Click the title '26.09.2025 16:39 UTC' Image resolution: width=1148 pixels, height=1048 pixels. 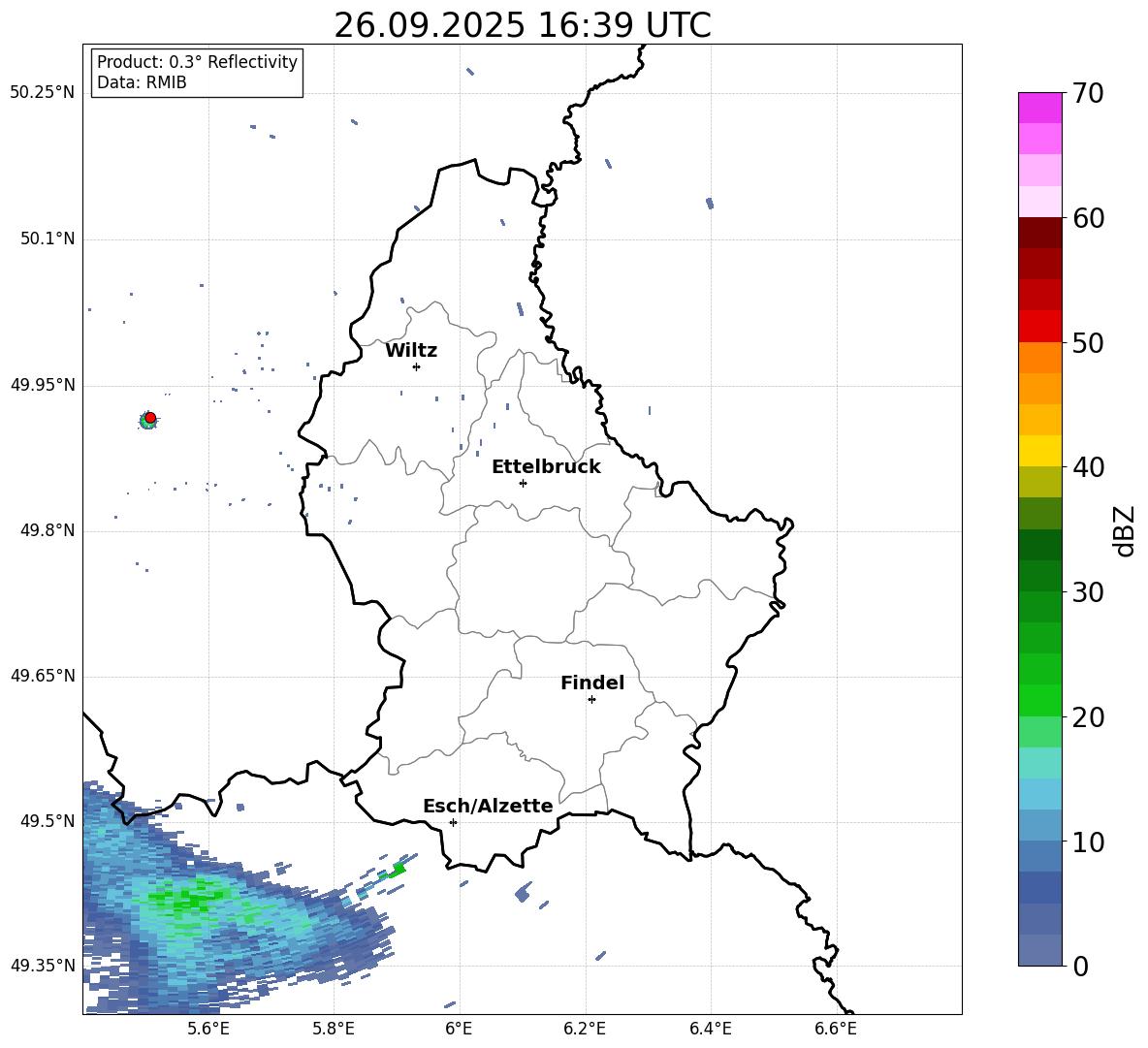point(522,25)
